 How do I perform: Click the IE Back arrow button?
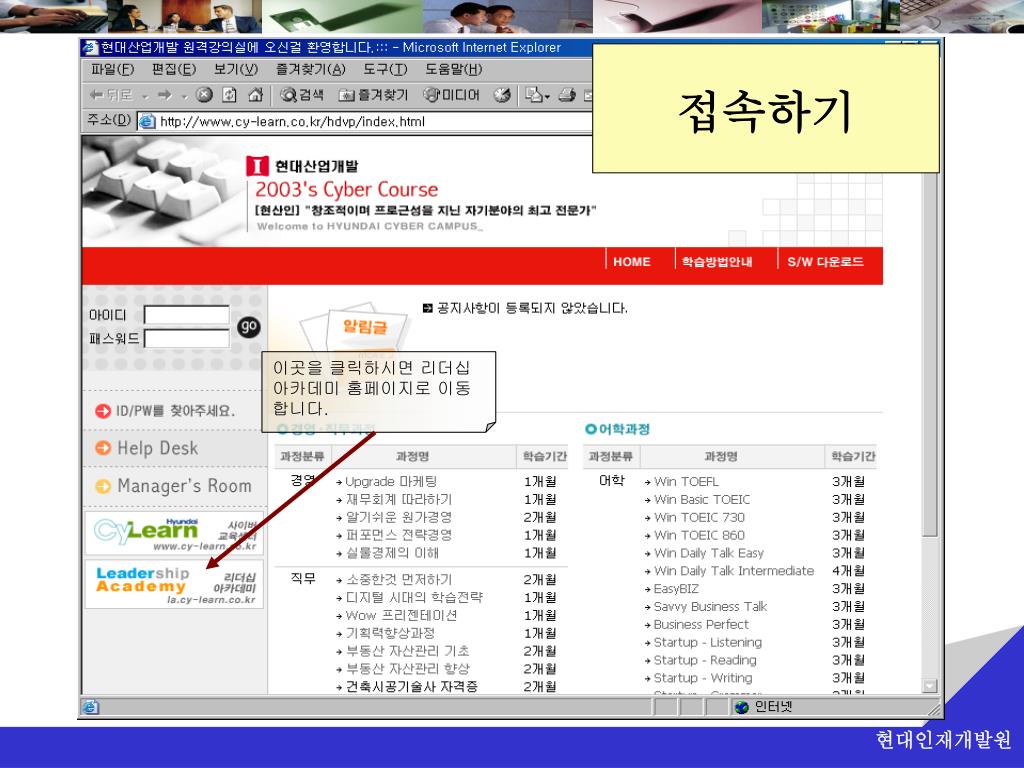coord(111,95)
